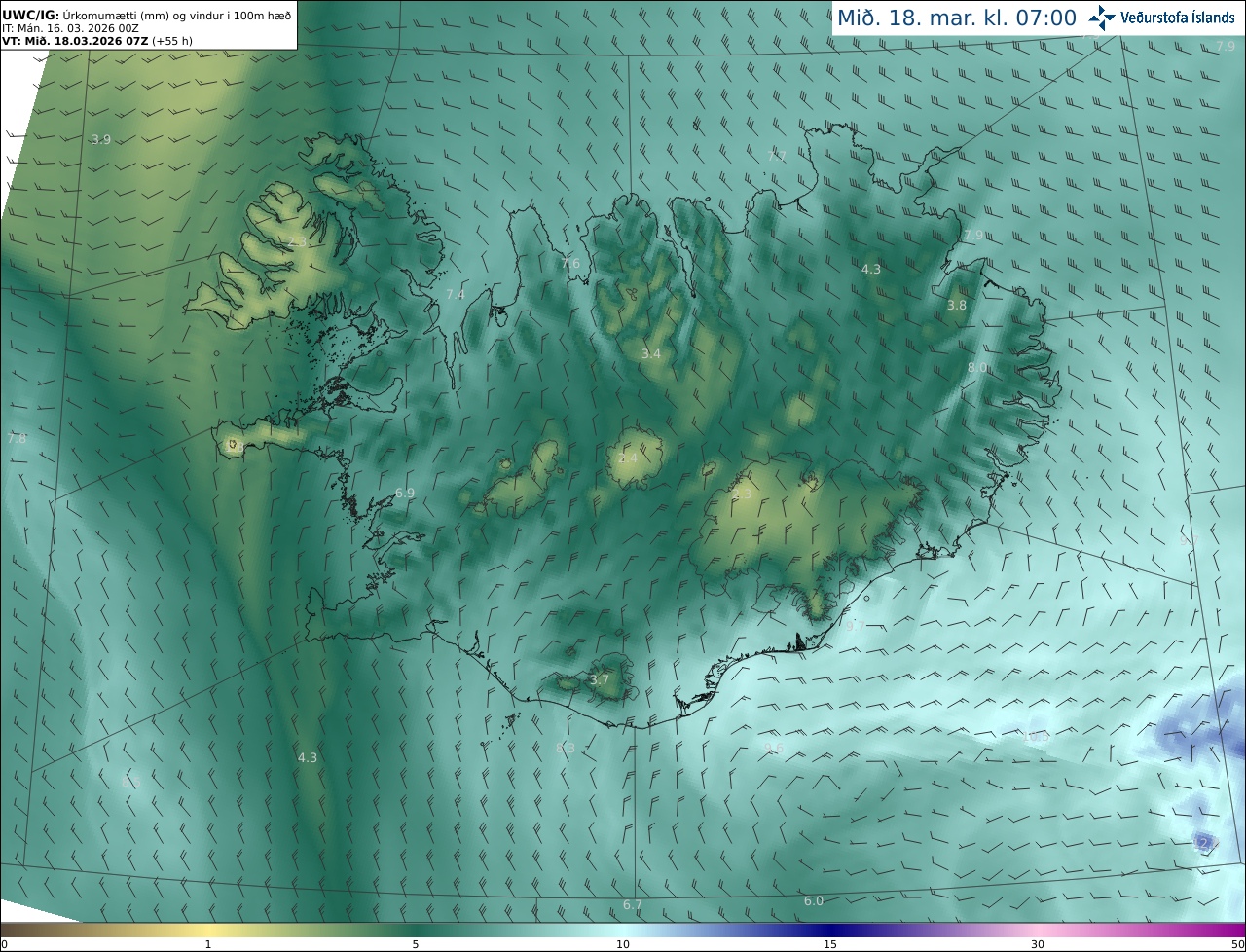The image size is (1246, 952).
Task: Click the 15 label on the color scale
Action: pyautogui.click(x=830, y=944)
